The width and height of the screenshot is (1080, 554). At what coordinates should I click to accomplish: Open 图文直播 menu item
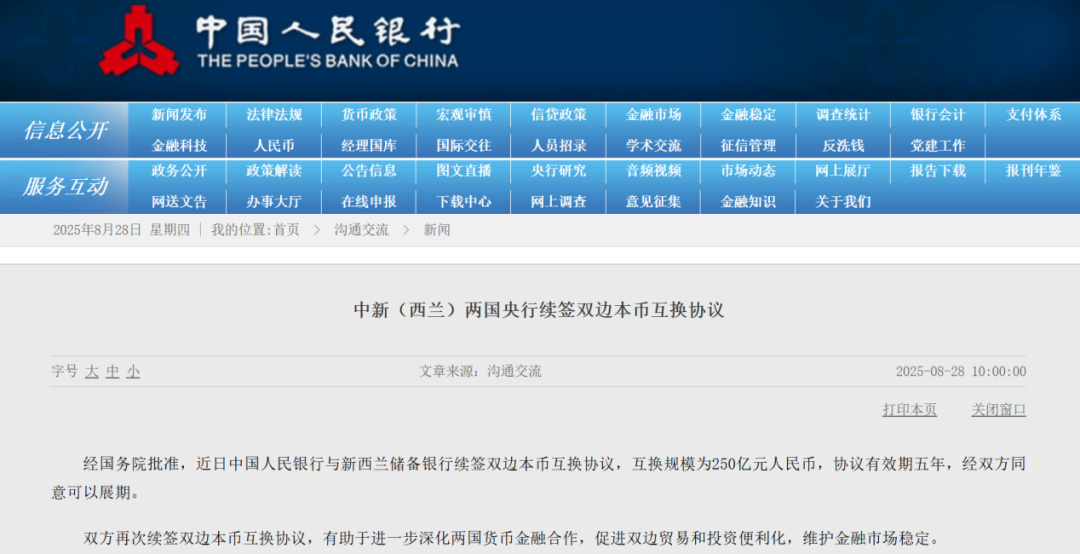point(464,171)
